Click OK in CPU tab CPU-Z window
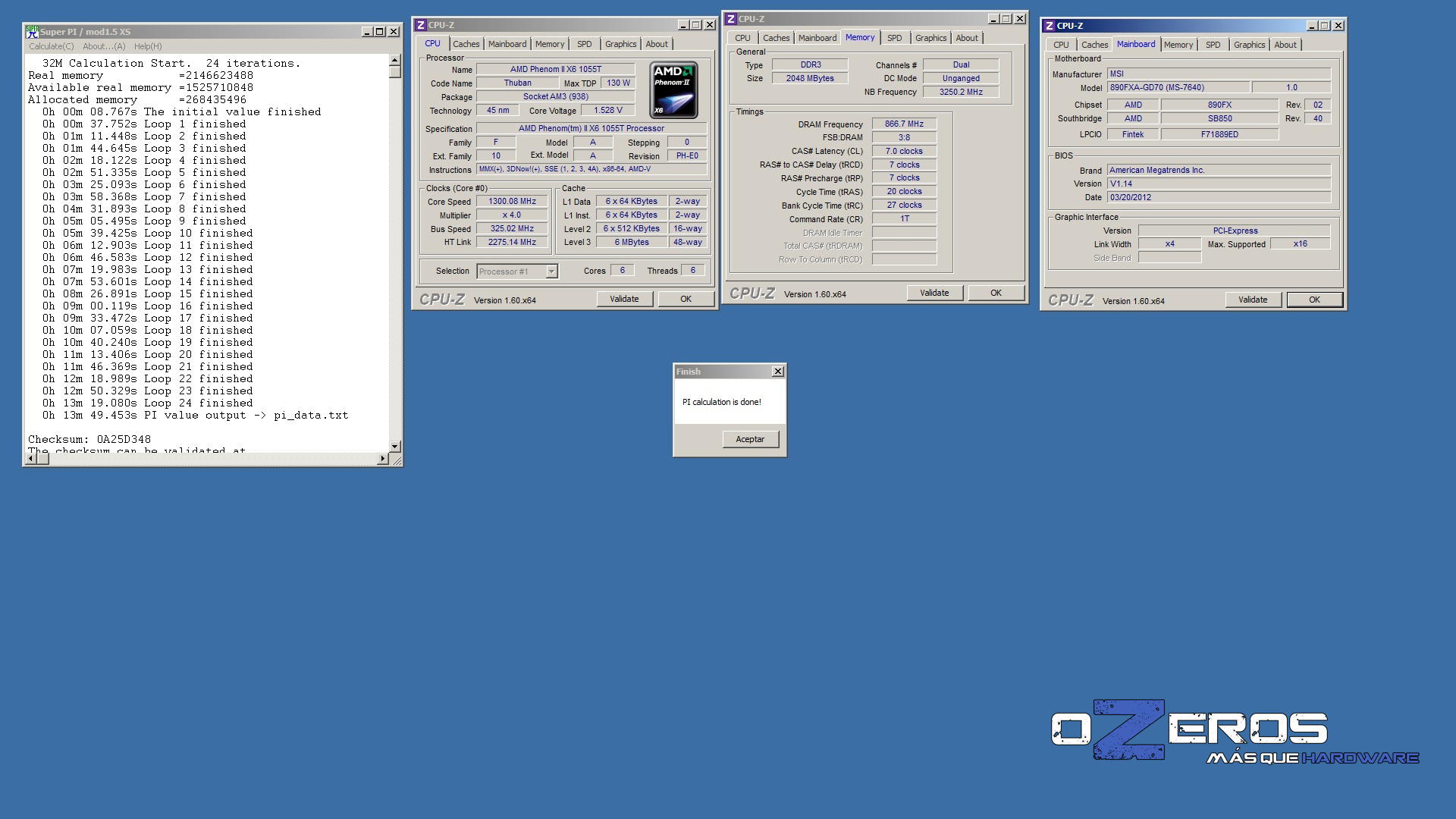Image resolution: width=1456 pixels, height=819 pixels. 686,299
